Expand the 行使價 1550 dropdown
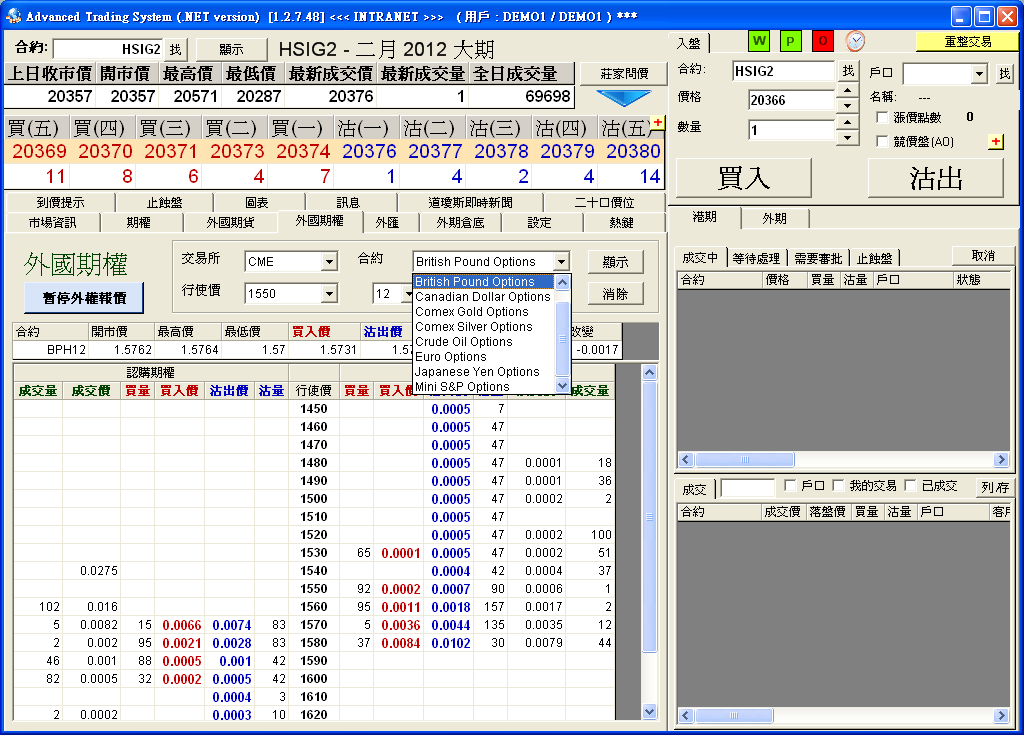This screenshot has width=1024, height=735. [329, 294]
